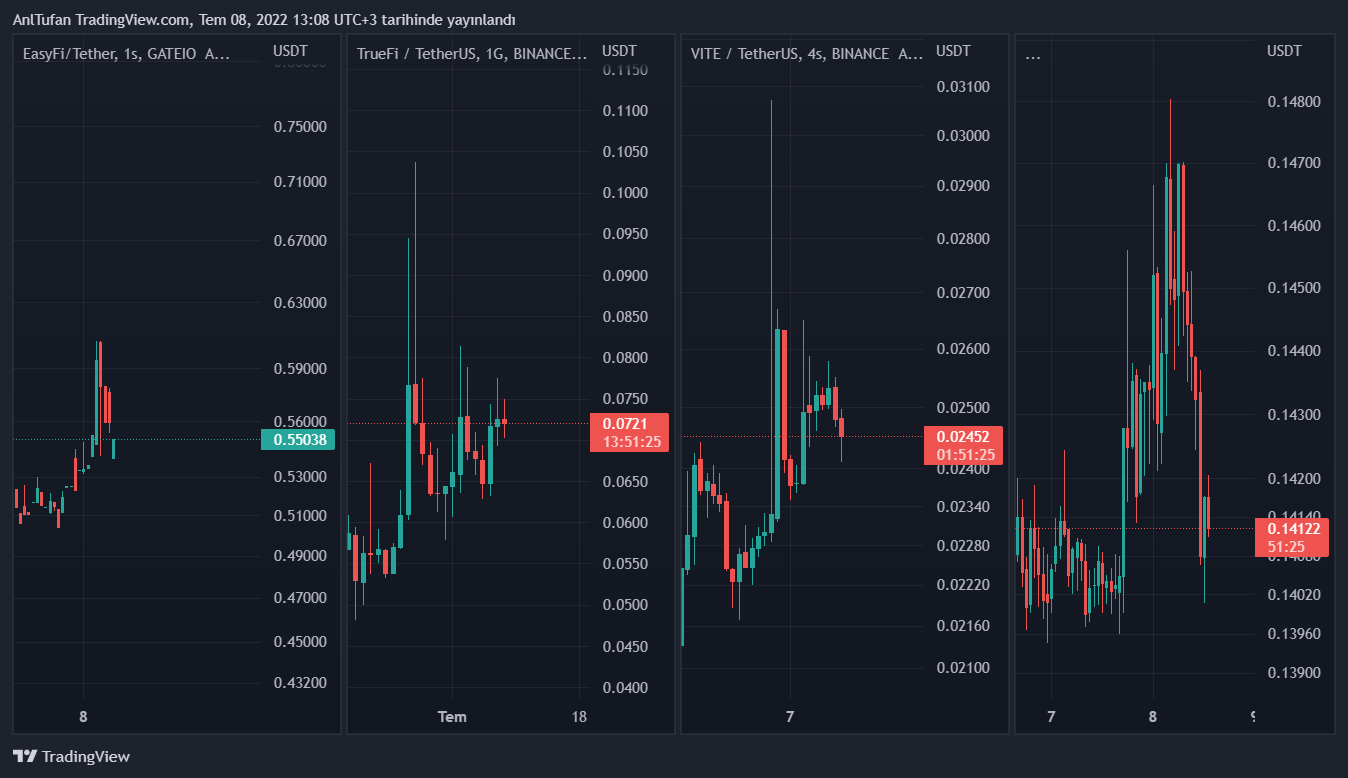Image resolution: width=1348 pixels, height=778 pixels.
Task: Click the "7" date label on VITE chart
Action: tap(790, 716)
